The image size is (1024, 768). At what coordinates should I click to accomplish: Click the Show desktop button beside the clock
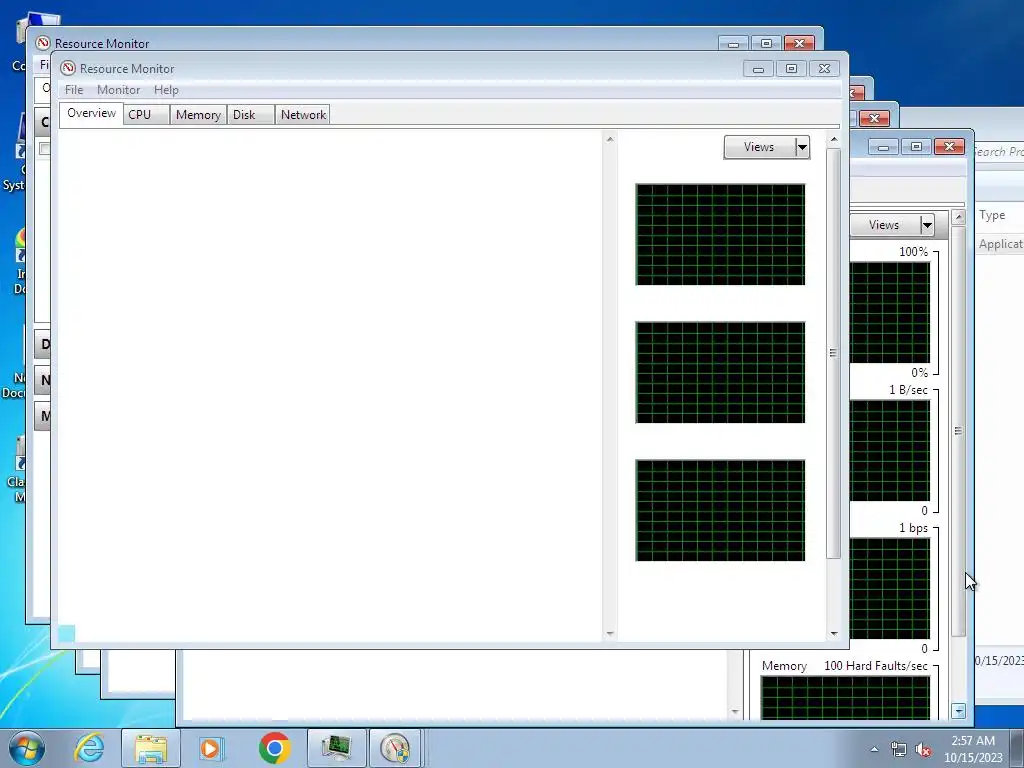(1017, 748)
